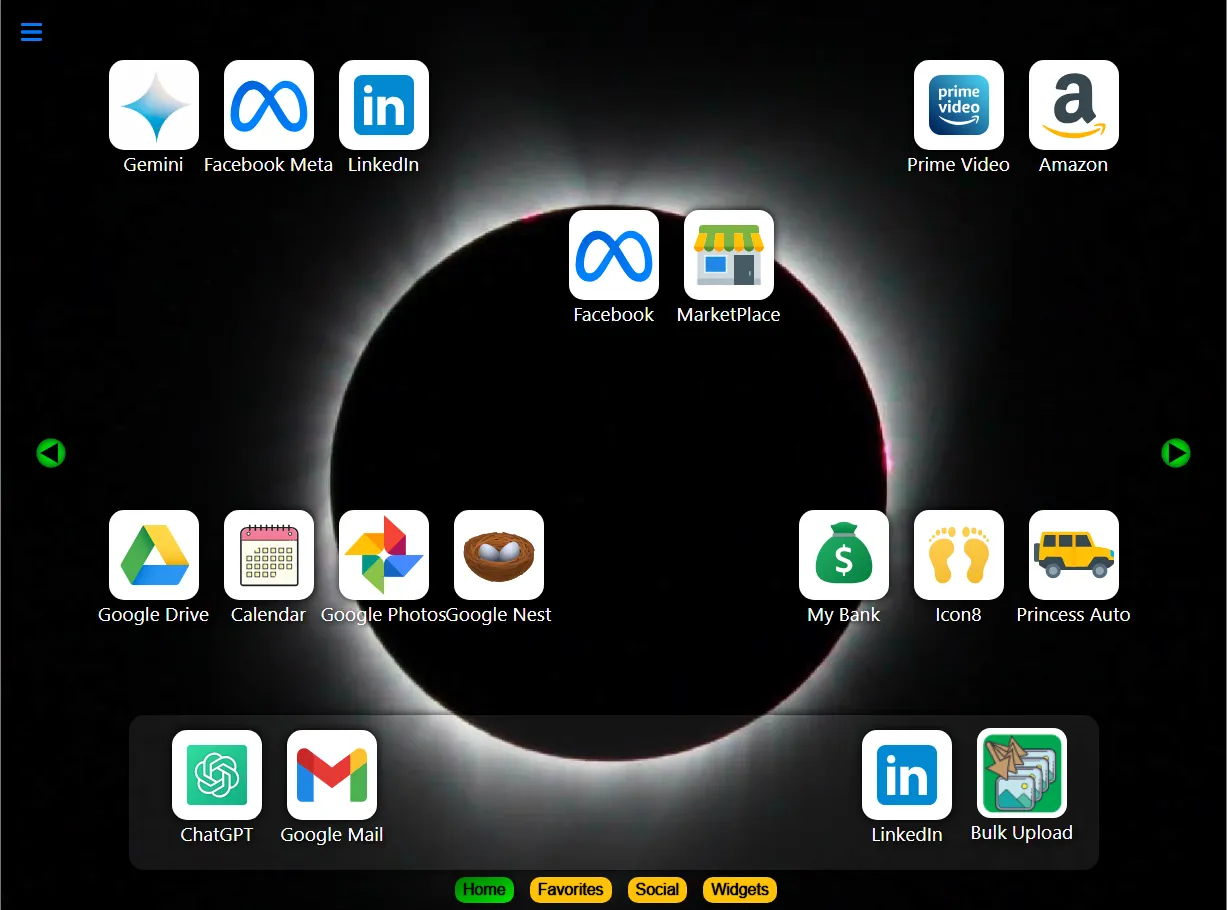Viewport: 1227px width, 910px height.
Task: Launch ChatGPT from the dock
Action: (x=217, y=775)
